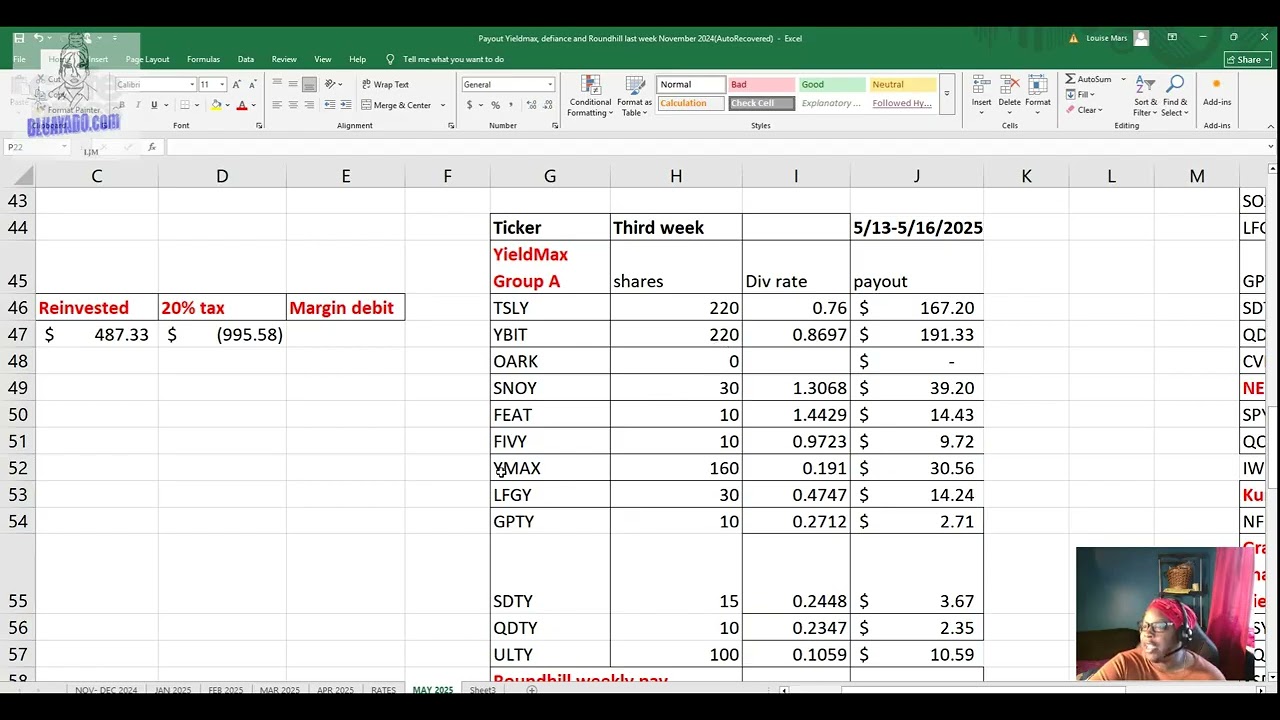
Task: Decrease font size with the smaller A icon
Action: tap(252, 85)
